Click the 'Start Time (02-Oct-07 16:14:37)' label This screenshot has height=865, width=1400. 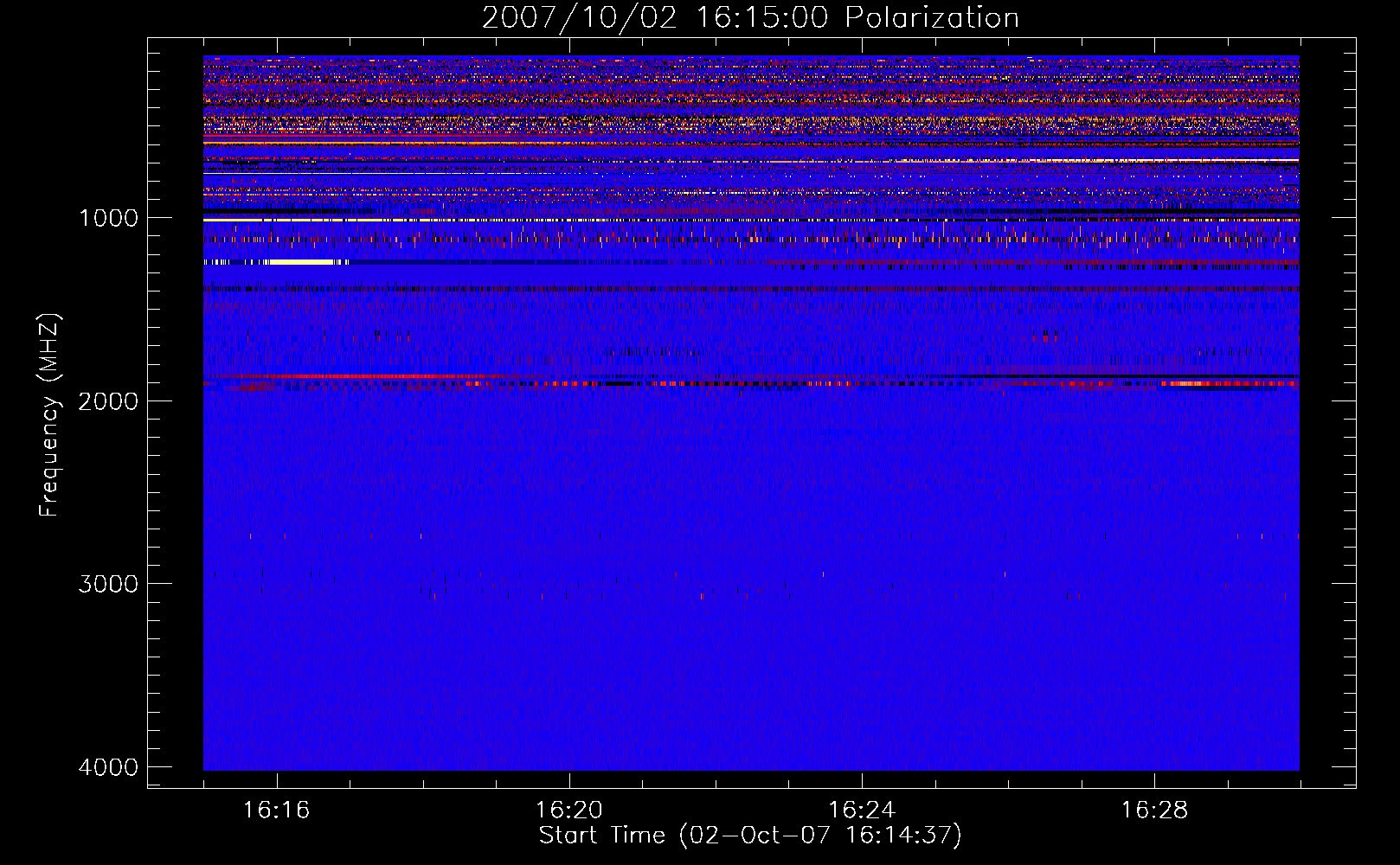click(x=750, y=836)
